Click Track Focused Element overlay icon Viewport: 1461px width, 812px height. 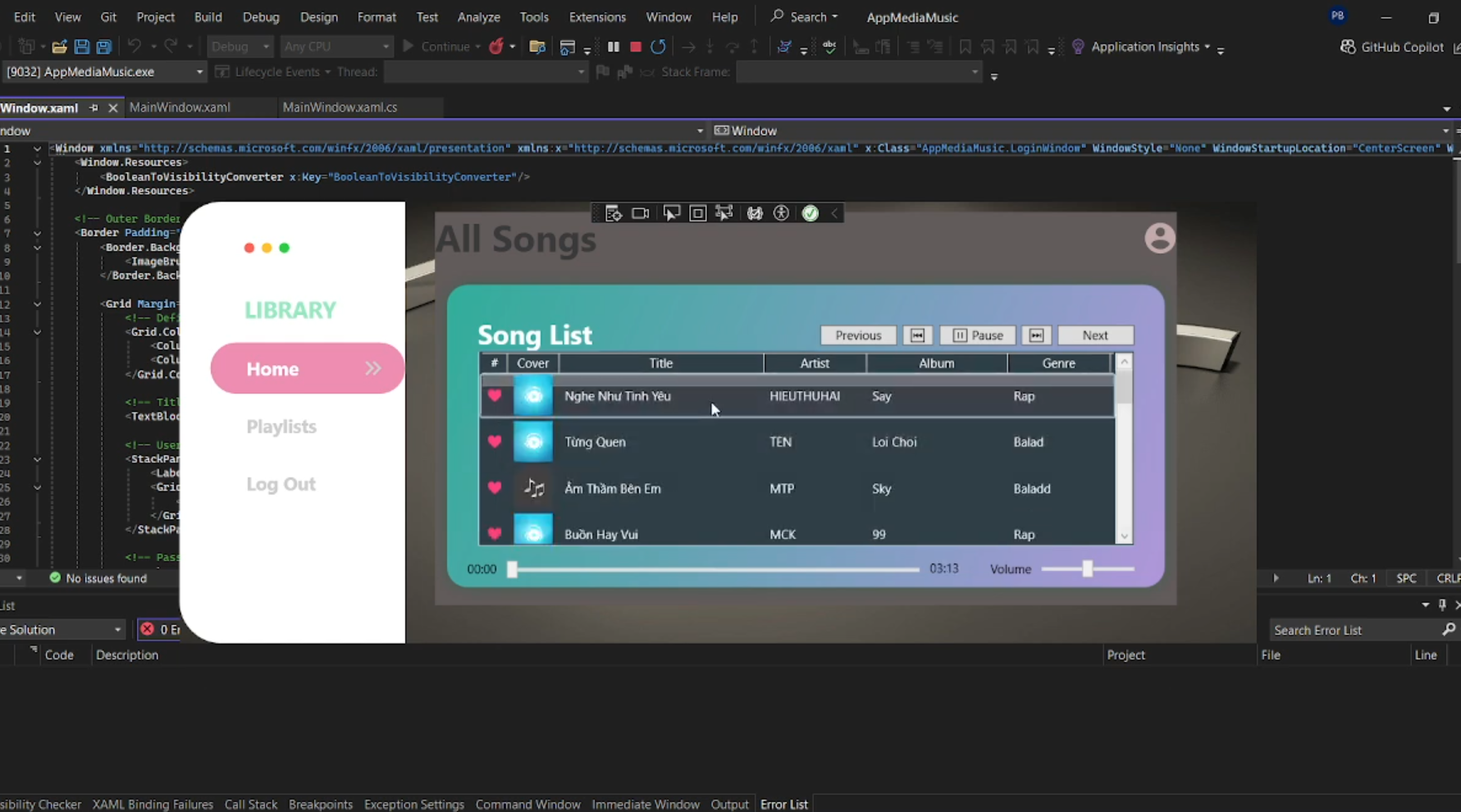click(x=724, y=213)
